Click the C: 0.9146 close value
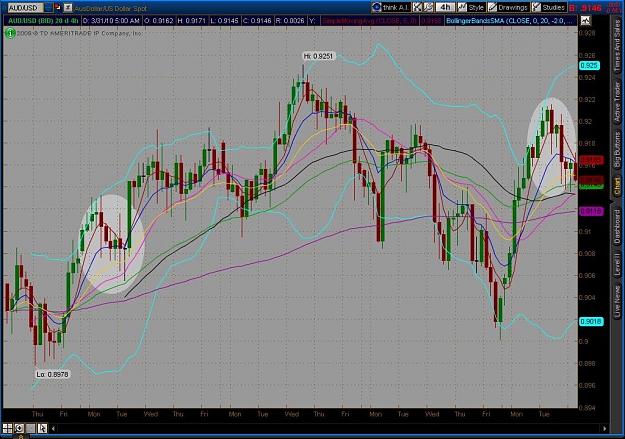Image resolution: width=625 pixels, height=439 pixels. [257, 20]
